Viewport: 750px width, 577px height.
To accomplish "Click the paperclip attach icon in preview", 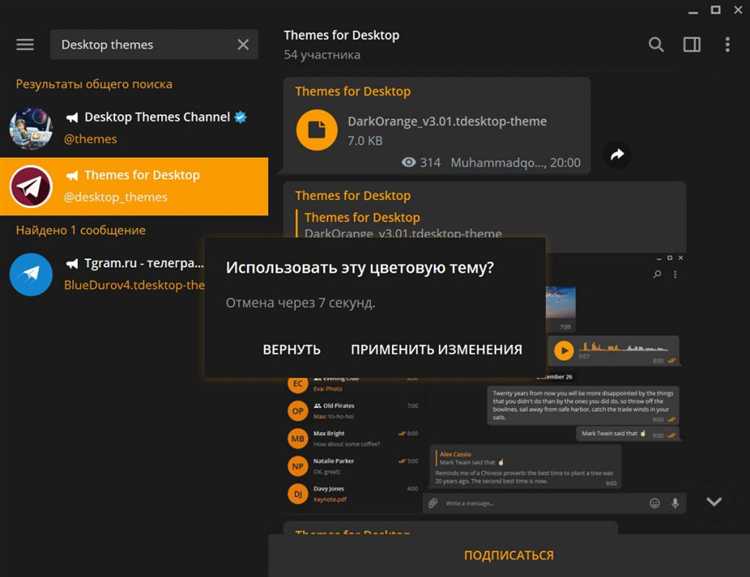I will coord(433,503).
